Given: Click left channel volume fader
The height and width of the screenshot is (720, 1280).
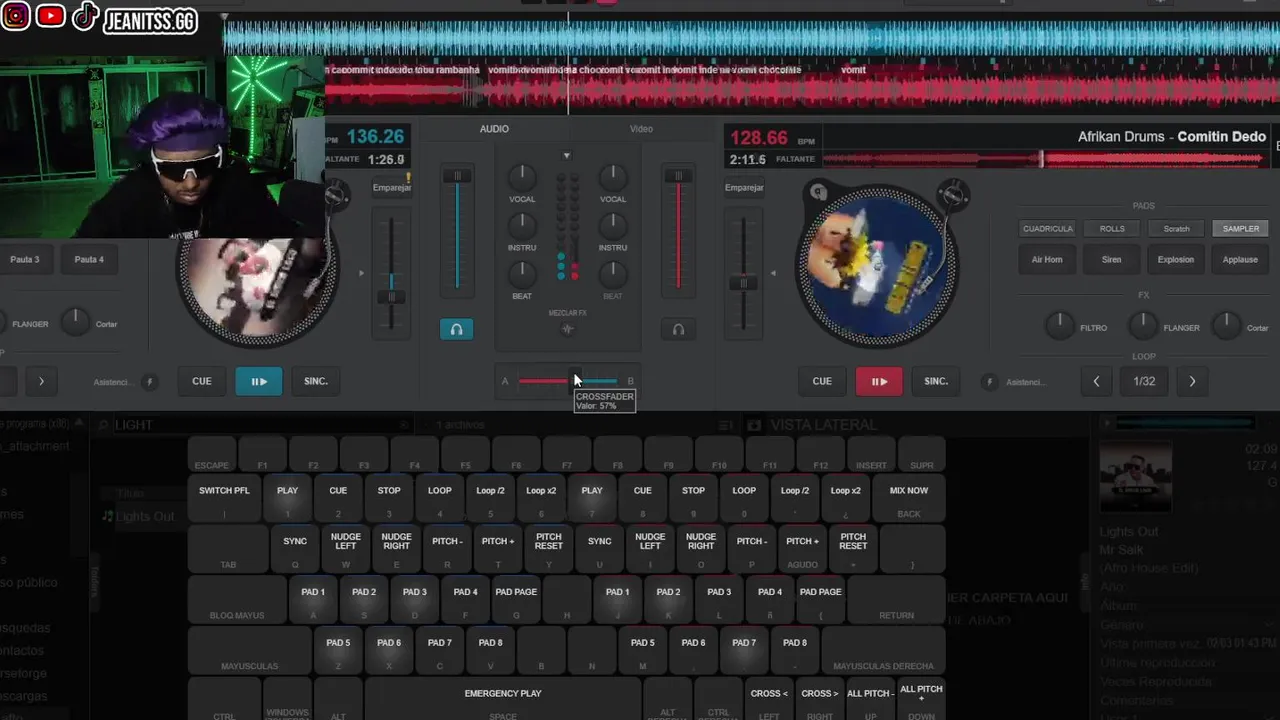Looking at the screenshot, I should click(458, 176).
